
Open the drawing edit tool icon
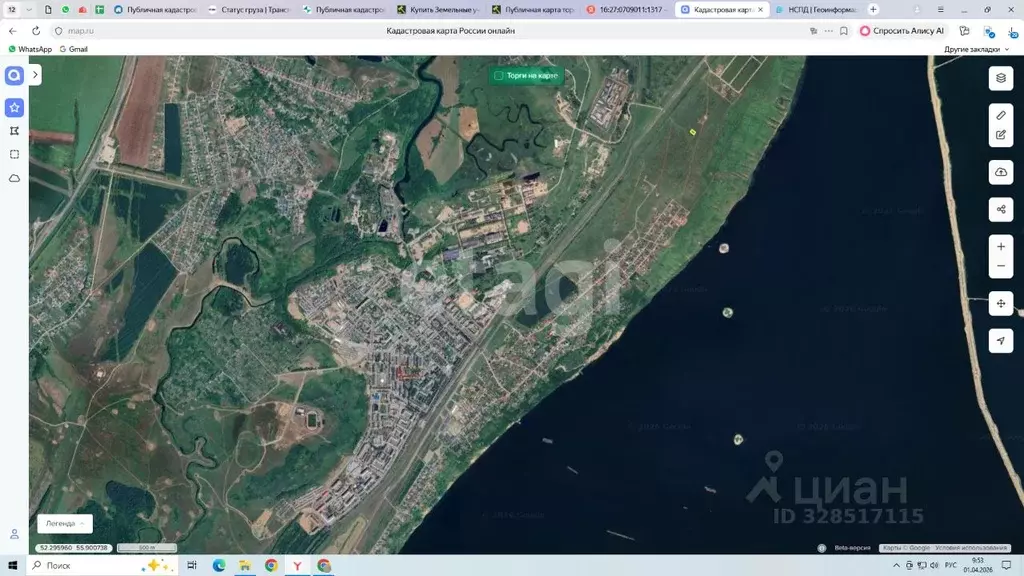pyautogui.click(x=1001, y=133)
